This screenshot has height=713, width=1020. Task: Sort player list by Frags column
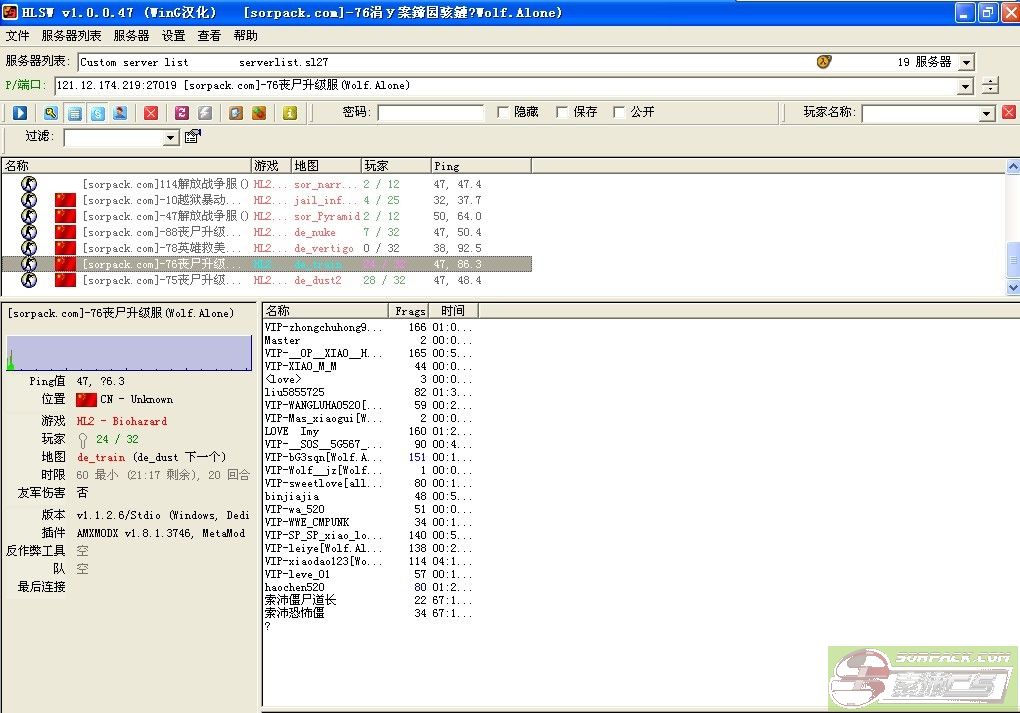(x=408, y=311)
